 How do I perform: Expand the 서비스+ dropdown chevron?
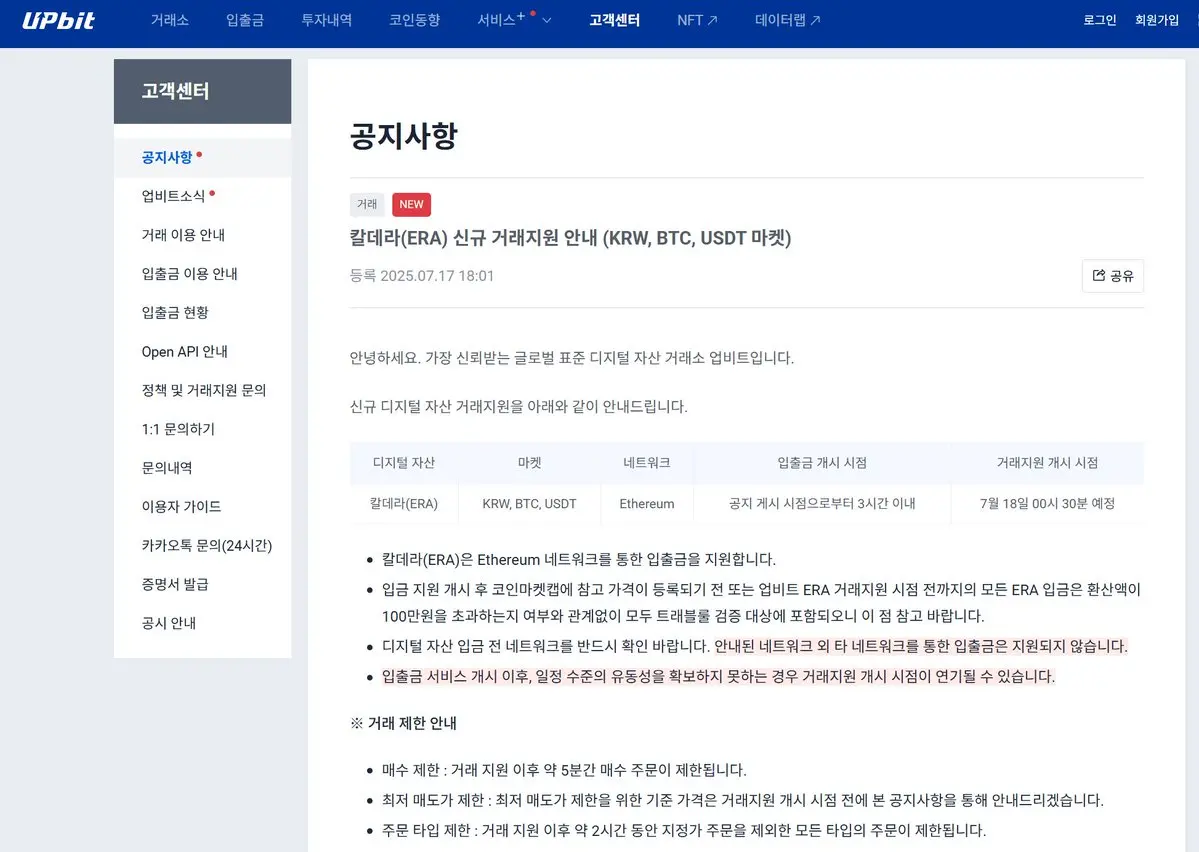pyautogui.click(x=547, y=21)
